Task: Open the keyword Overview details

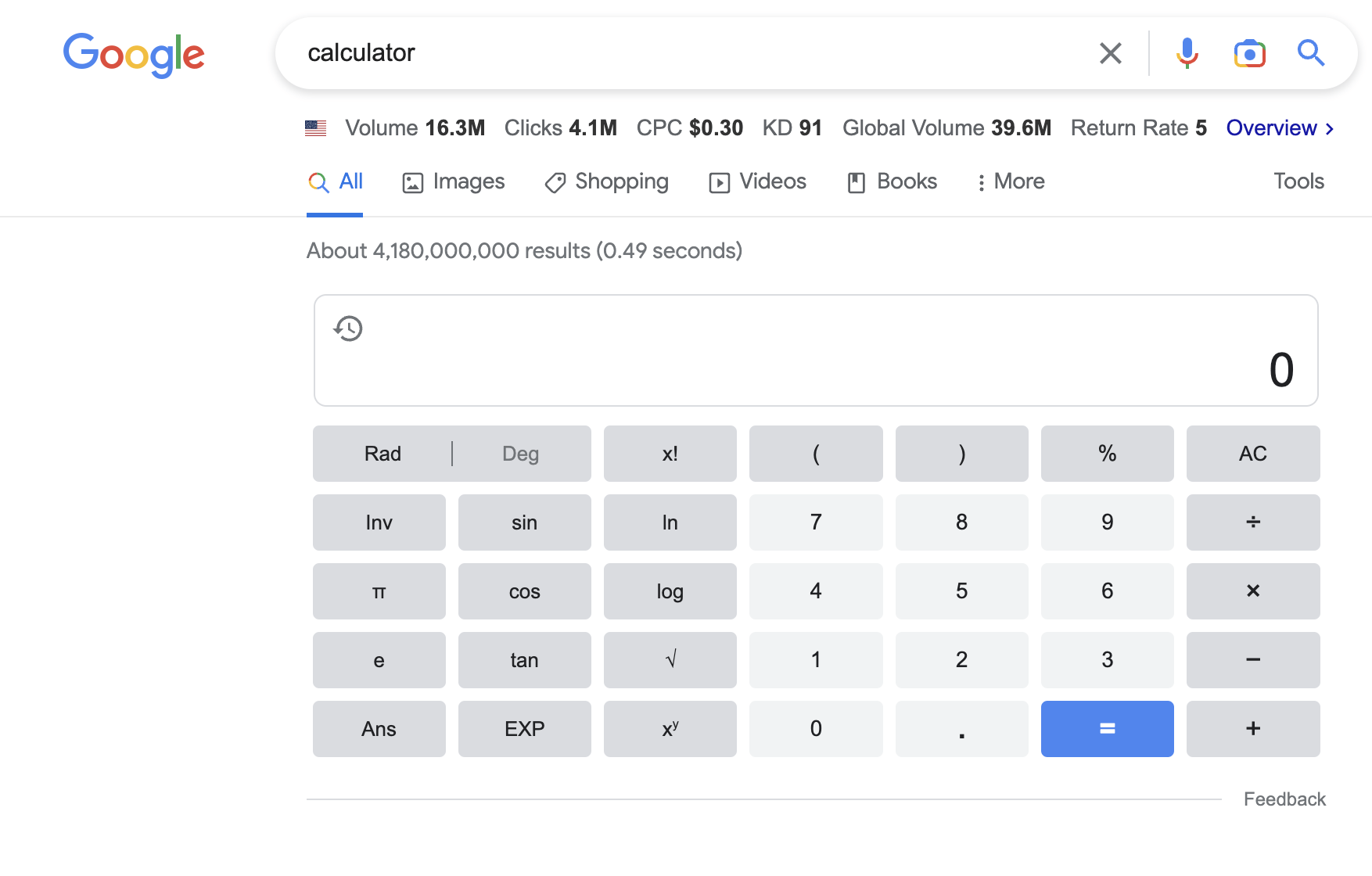Action: point(1272,127)
